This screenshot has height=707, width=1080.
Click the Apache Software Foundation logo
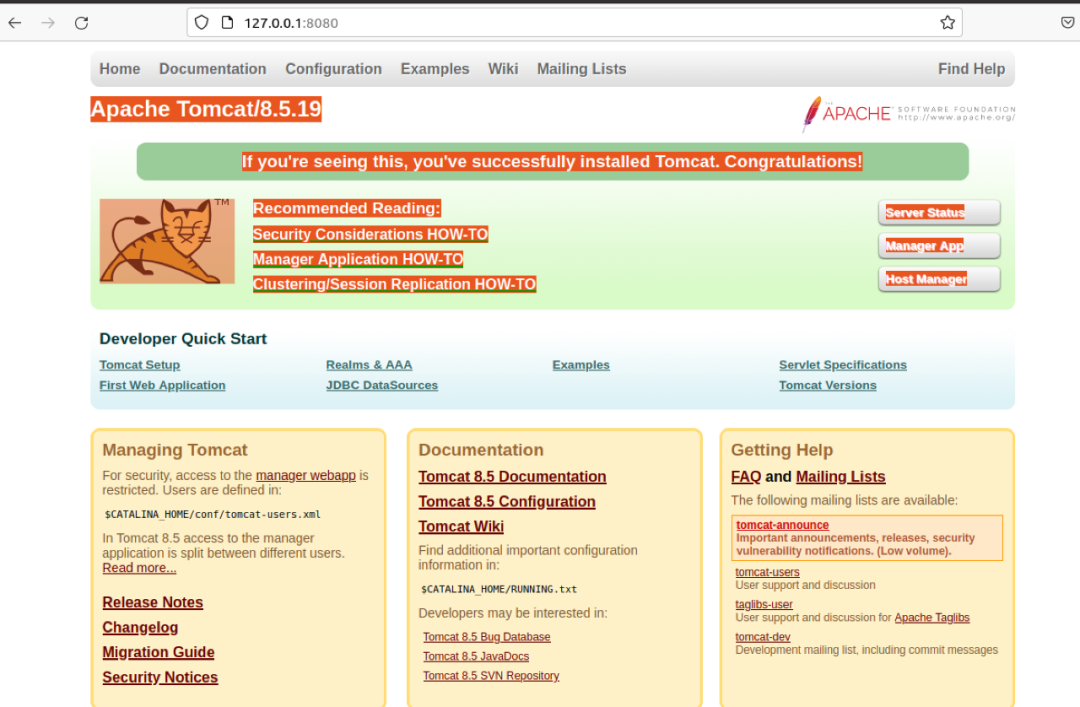click(908, 114)
